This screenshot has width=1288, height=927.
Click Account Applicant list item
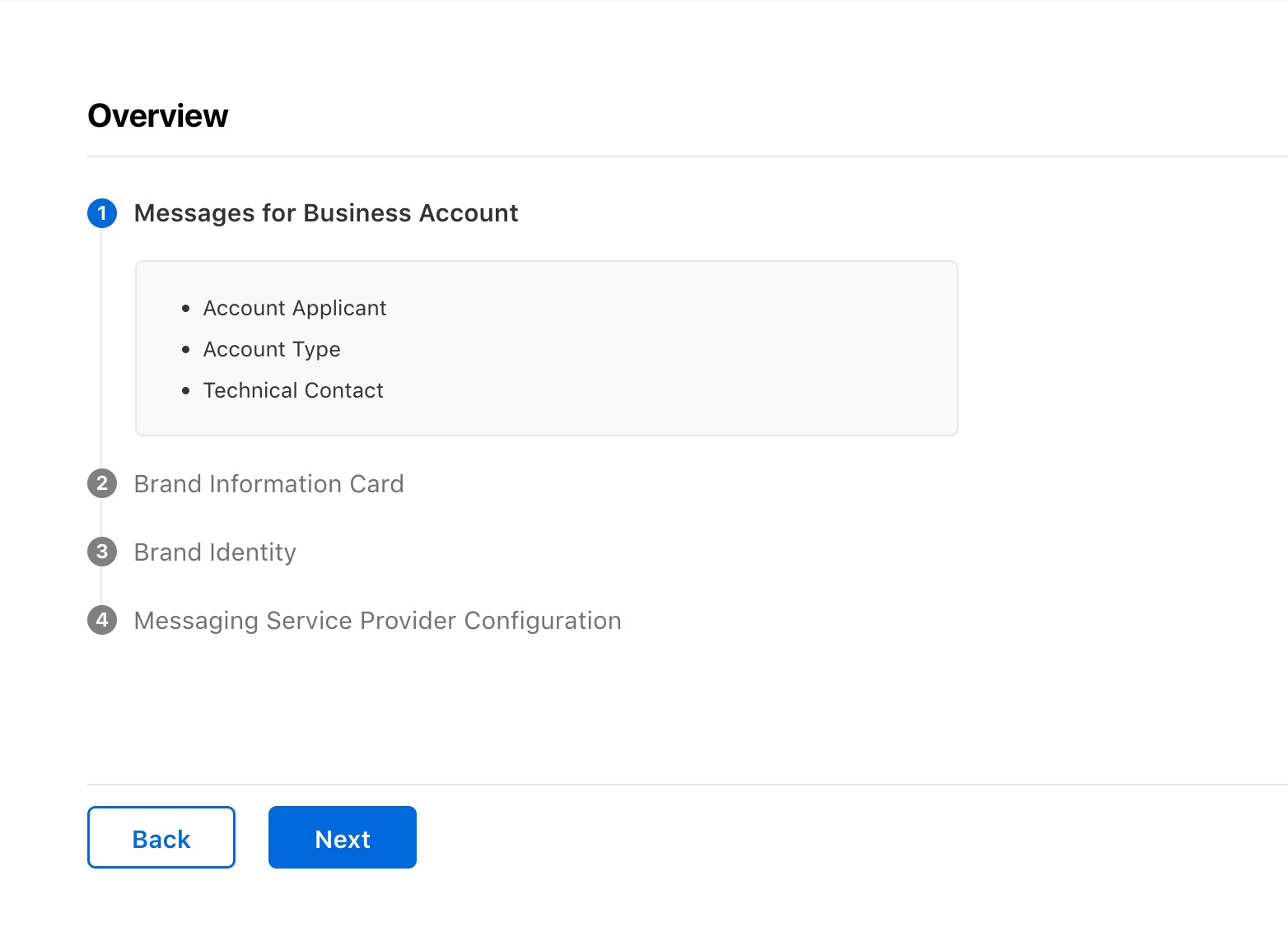295,308
